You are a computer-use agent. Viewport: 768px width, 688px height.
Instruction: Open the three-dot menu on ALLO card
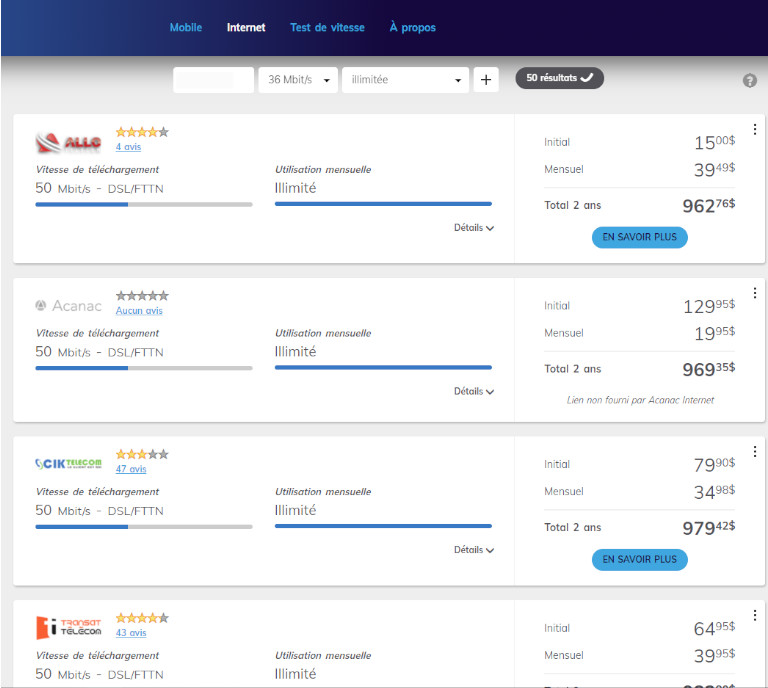click(x=755, y=130)
